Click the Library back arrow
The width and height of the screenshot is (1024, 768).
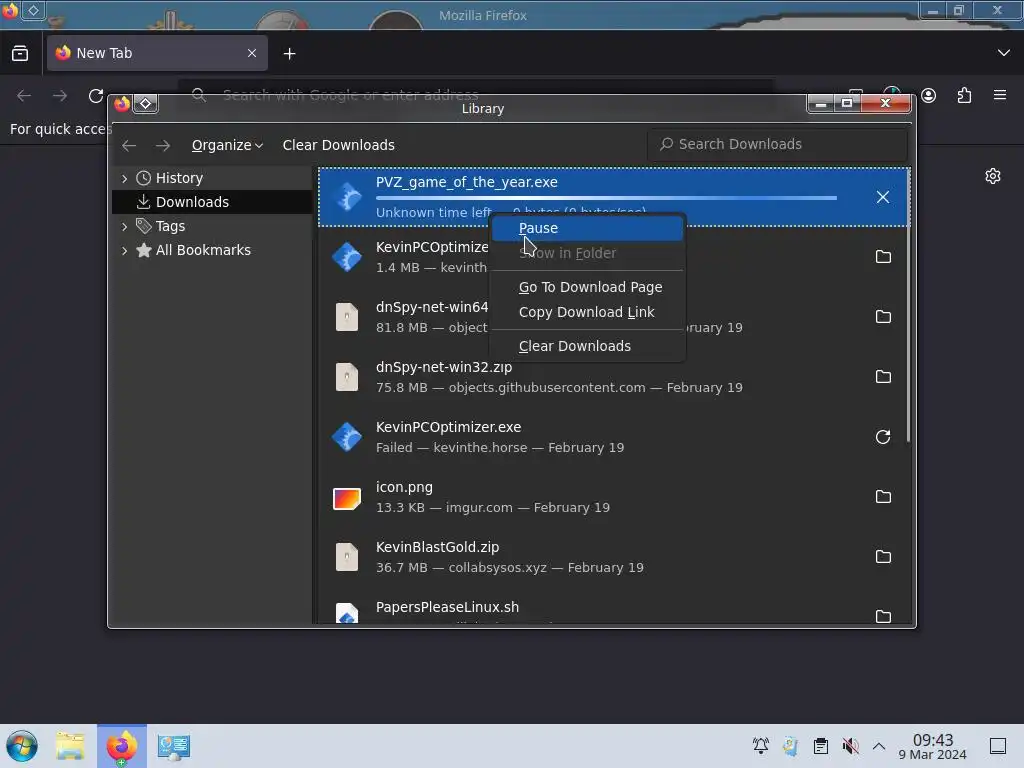click(129, 145)
